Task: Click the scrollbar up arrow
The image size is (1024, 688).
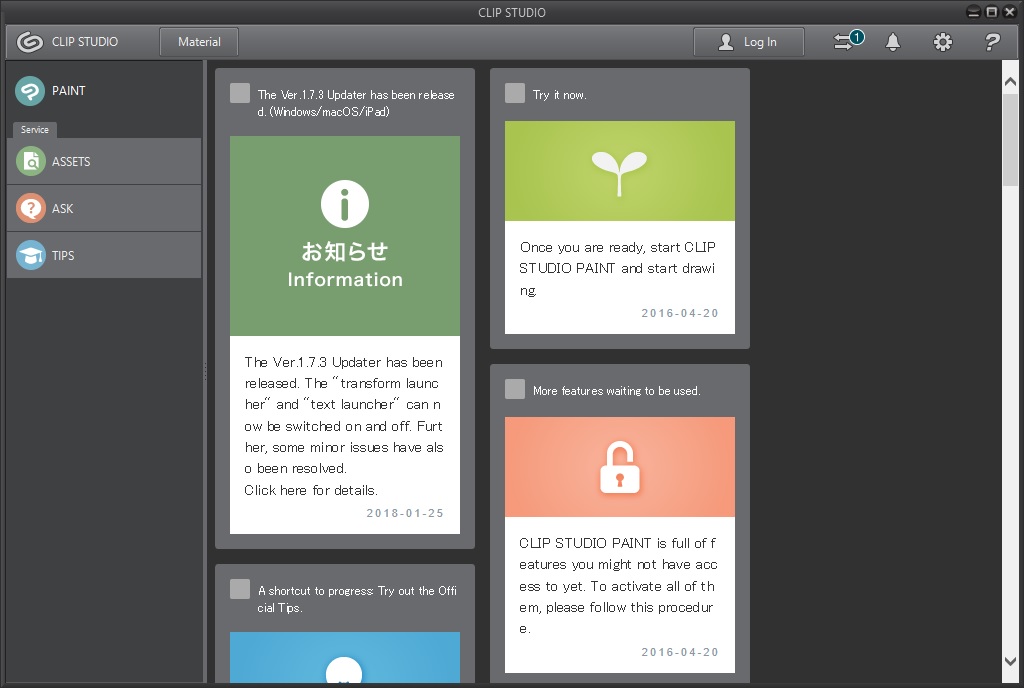Action: tap(1010, 82)
